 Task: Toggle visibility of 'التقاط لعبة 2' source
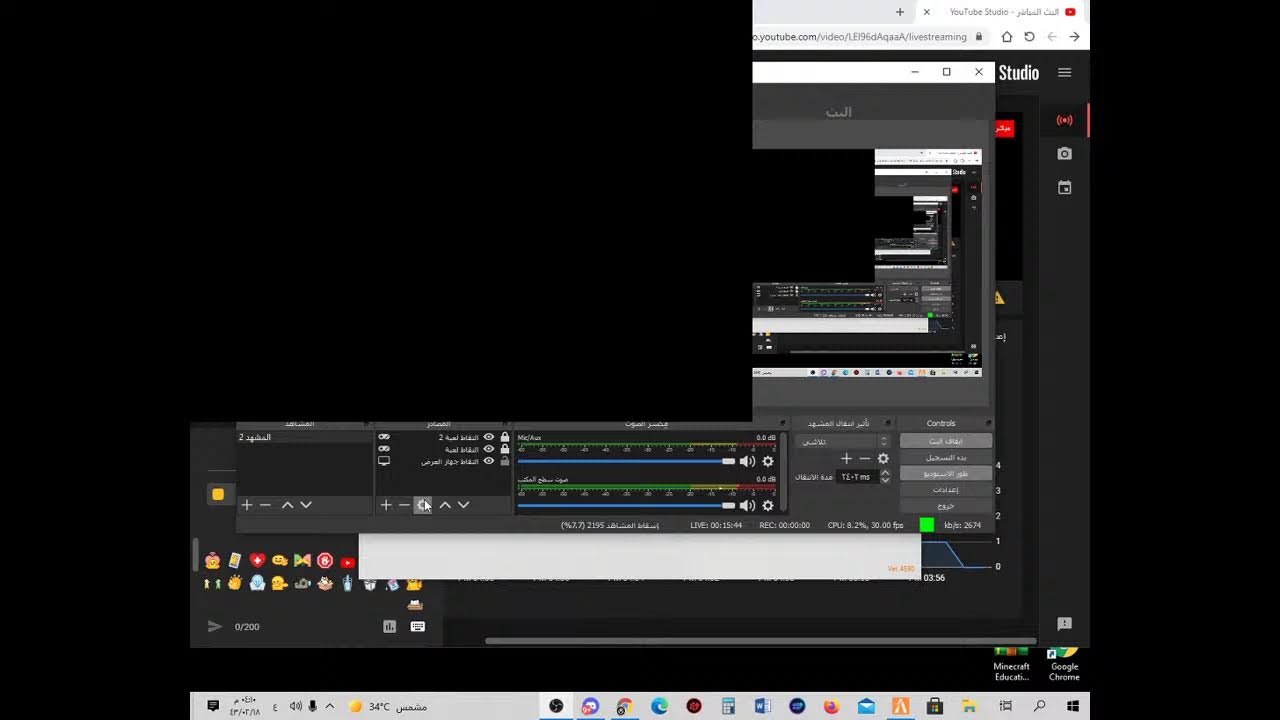(489, 437)
